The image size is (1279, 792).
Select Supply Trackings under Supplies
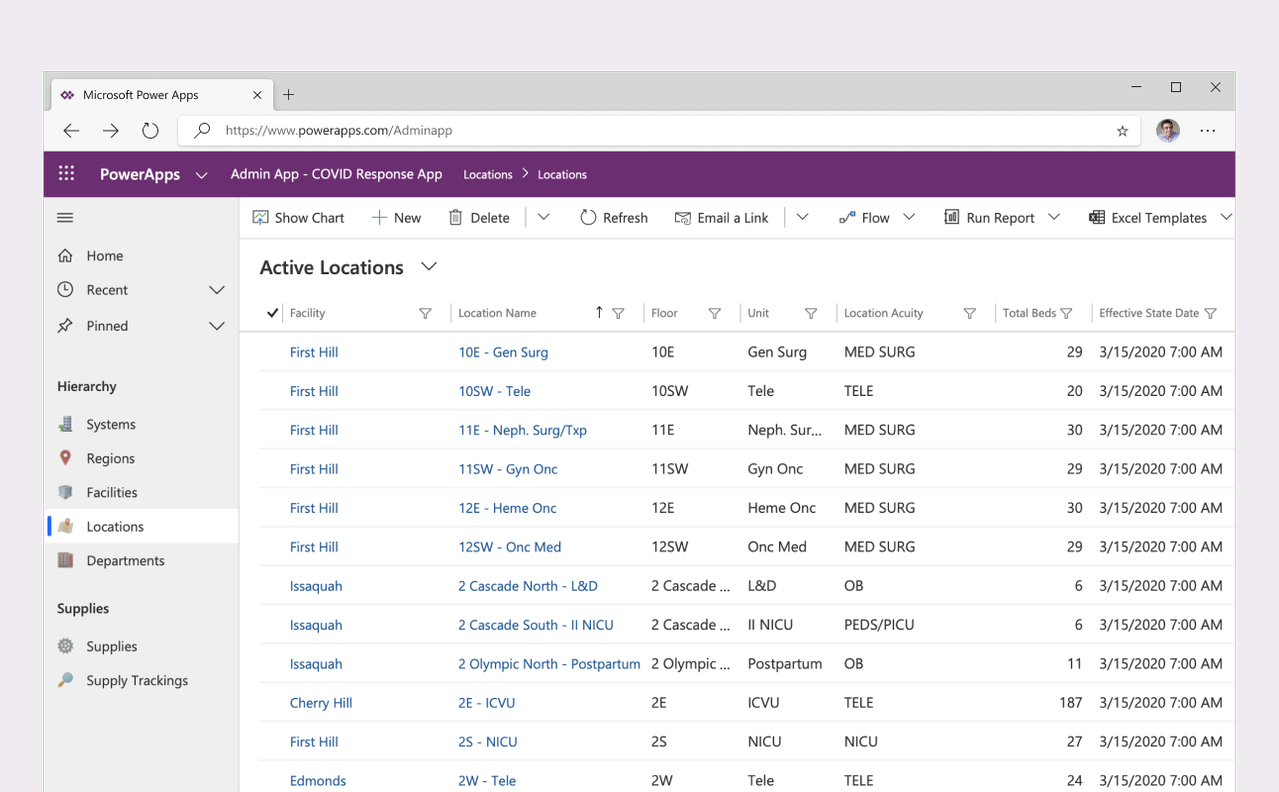pos(136,680)
